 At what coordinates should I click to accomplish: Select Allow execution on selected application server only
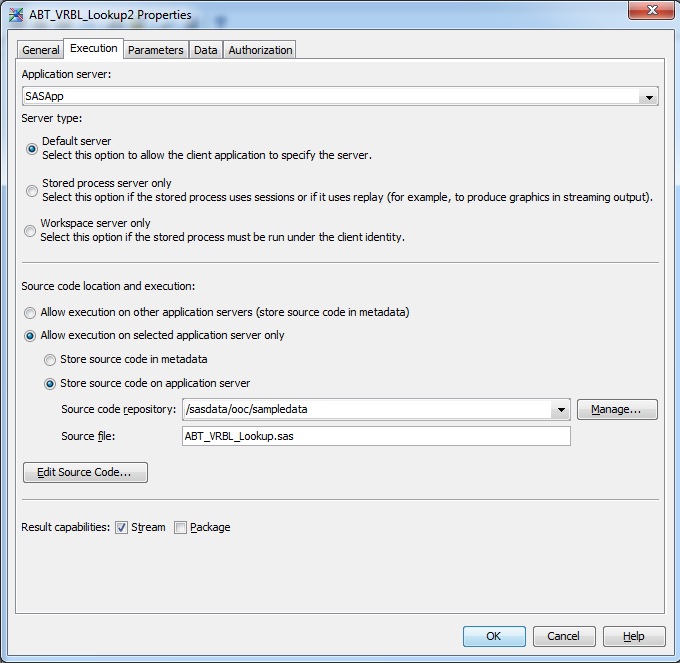pyautogui.click(x=30, y=336)
